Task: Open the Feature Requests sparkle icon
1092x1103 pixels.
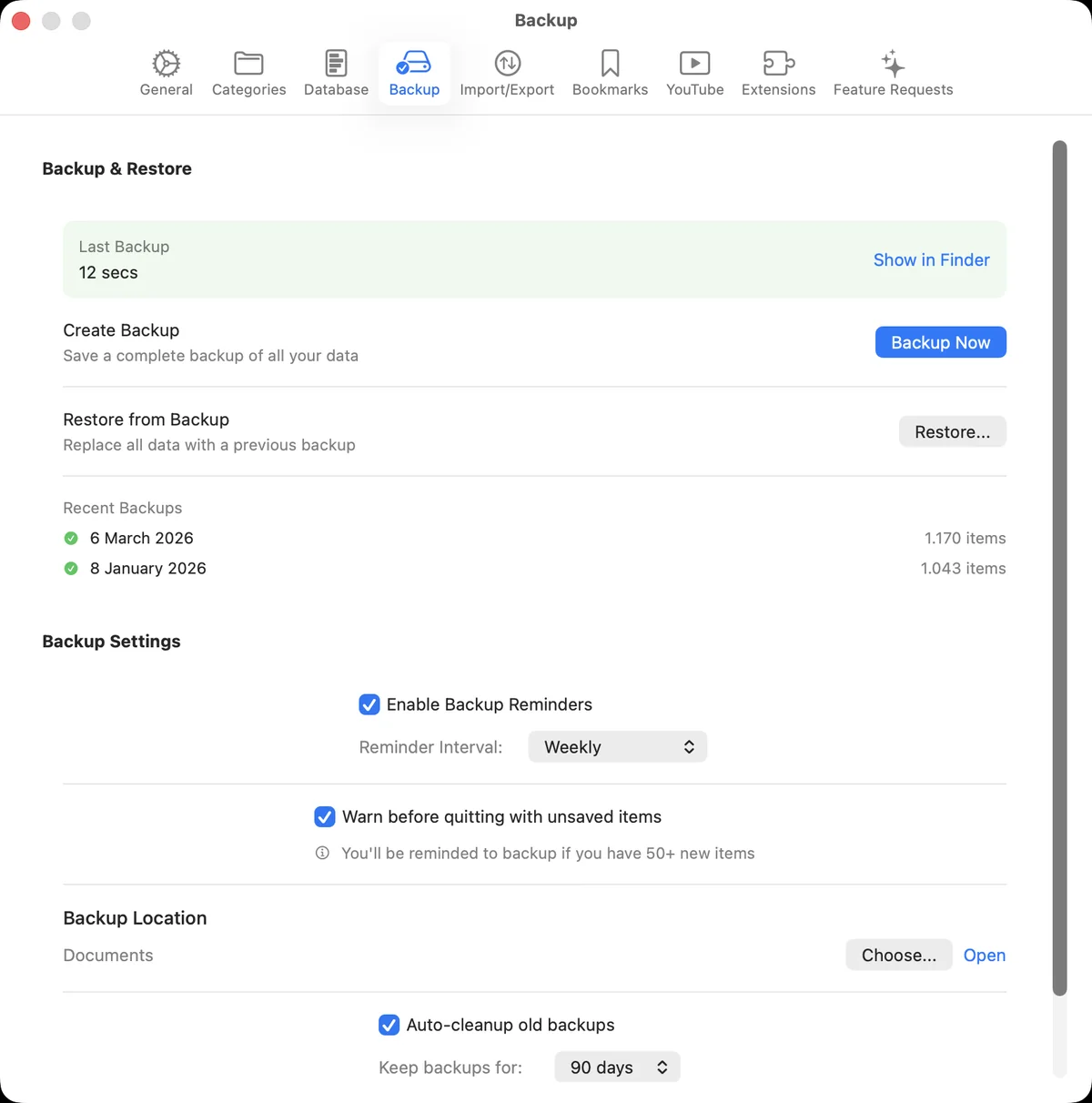Action: 893,64
